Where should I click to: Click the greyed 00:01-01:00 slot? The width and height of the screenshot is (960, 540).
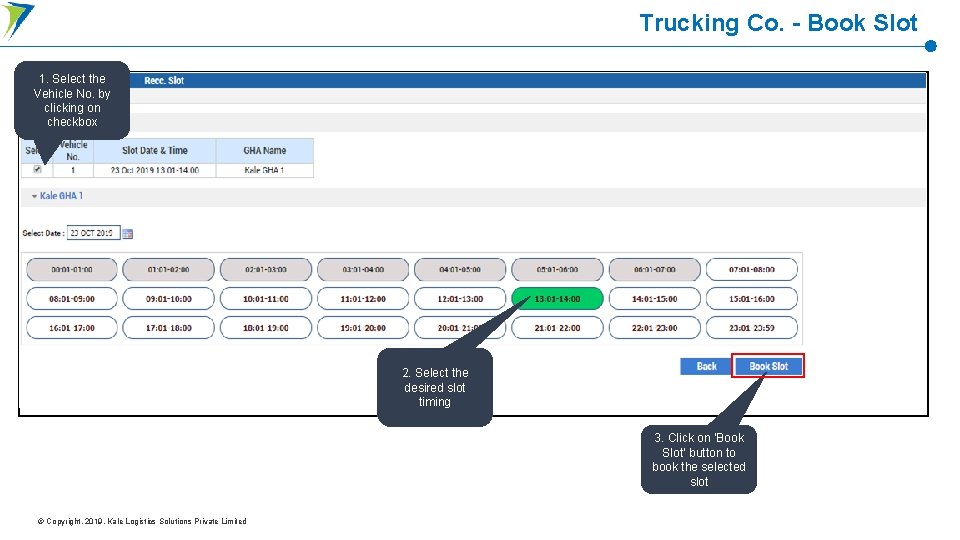click(72, 269)
